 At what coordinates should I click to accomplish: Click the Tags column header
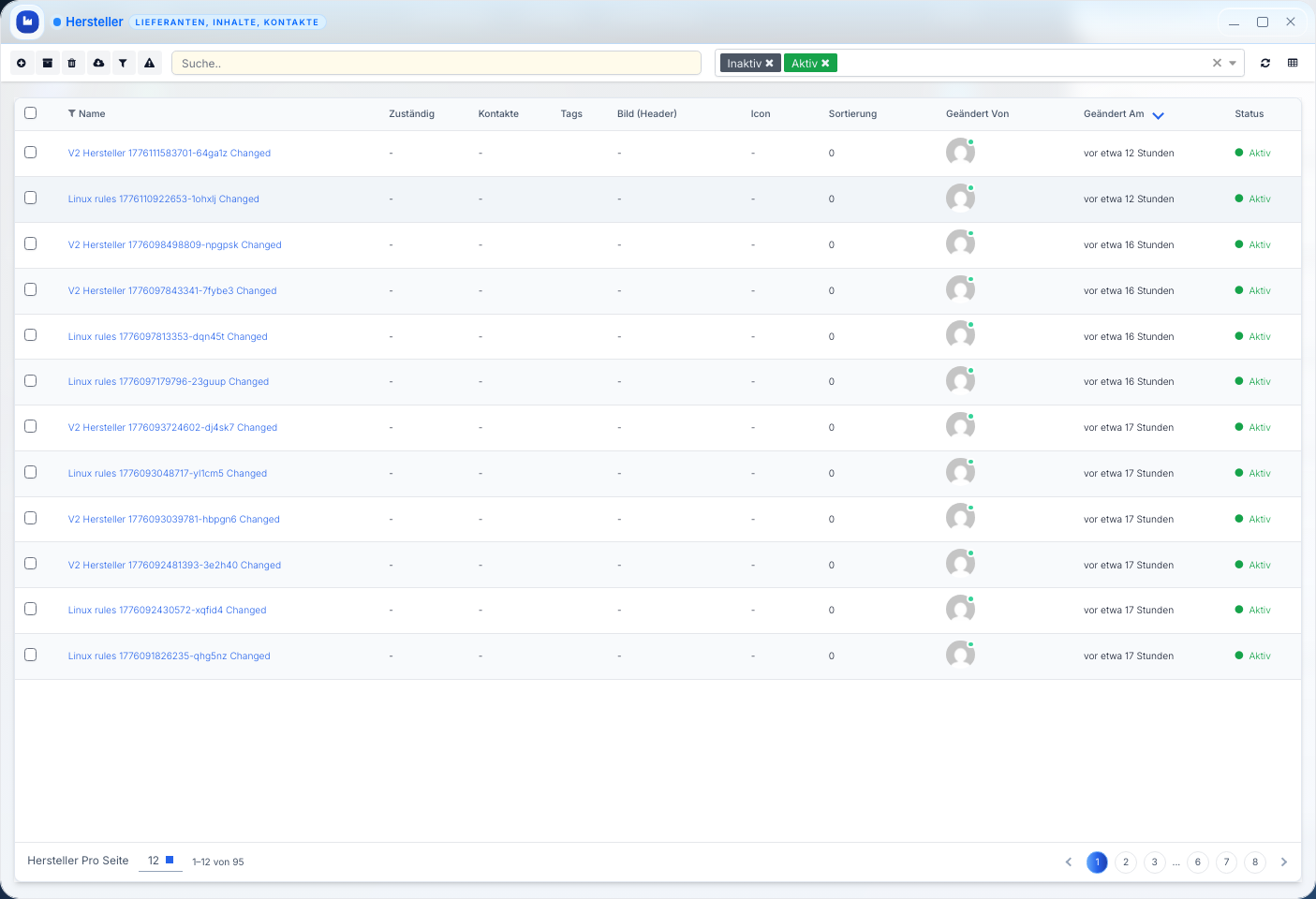(571, 113)
